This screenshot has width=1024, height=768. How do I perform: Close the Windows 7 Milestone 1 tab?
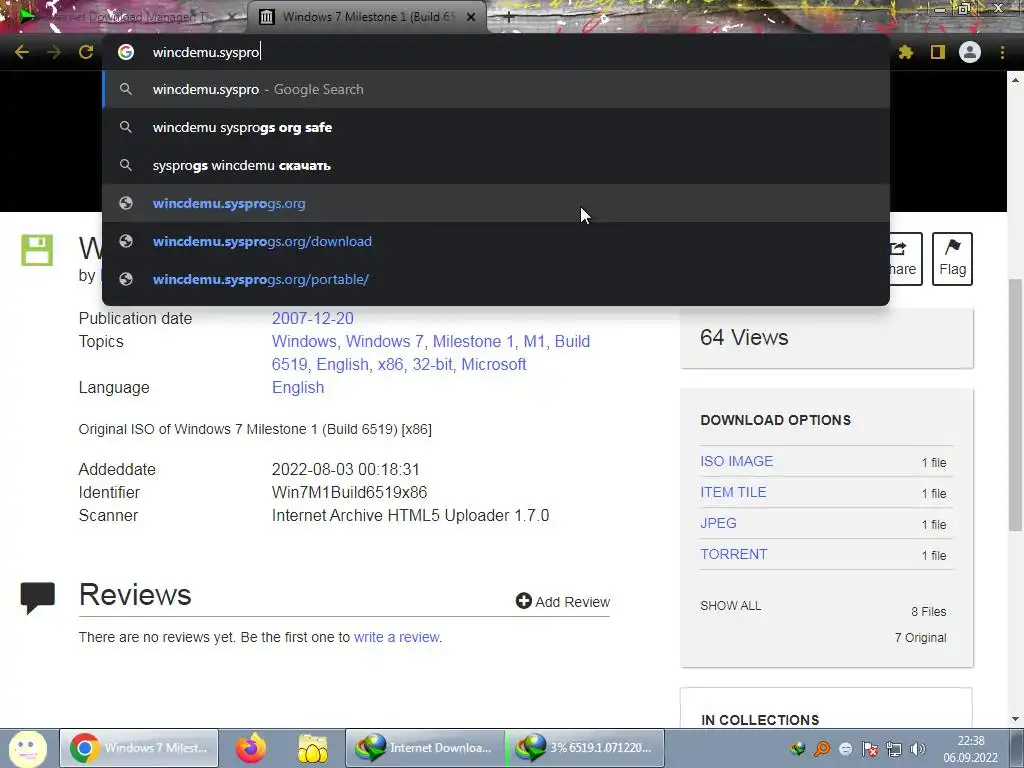pos(471,17)
